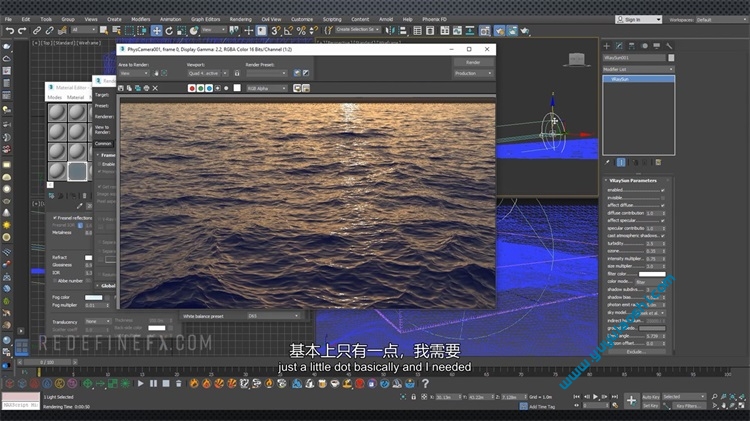Open the Scripting menu

coord(332,19)
